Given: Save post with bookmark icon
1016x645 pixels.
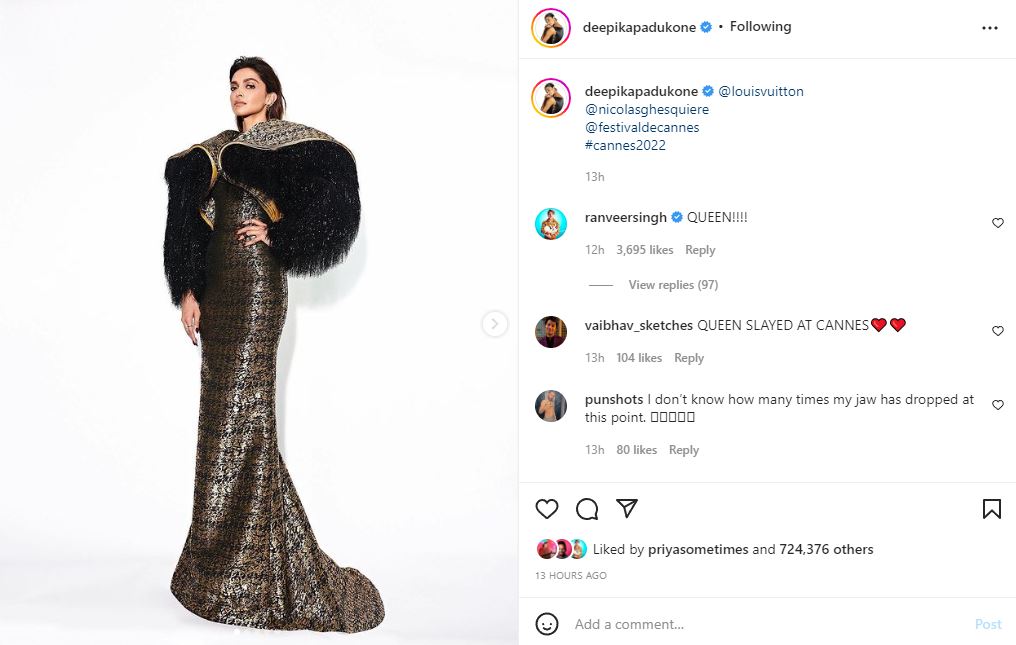Looking at the screenshot, I should (991, 509).
